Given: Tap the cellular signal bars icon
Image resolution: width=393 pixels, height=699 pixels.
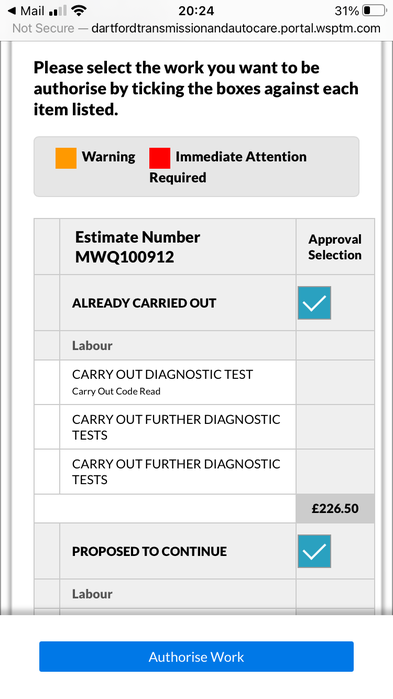Looking at the screenshot, I should click(x=58, y=10).
